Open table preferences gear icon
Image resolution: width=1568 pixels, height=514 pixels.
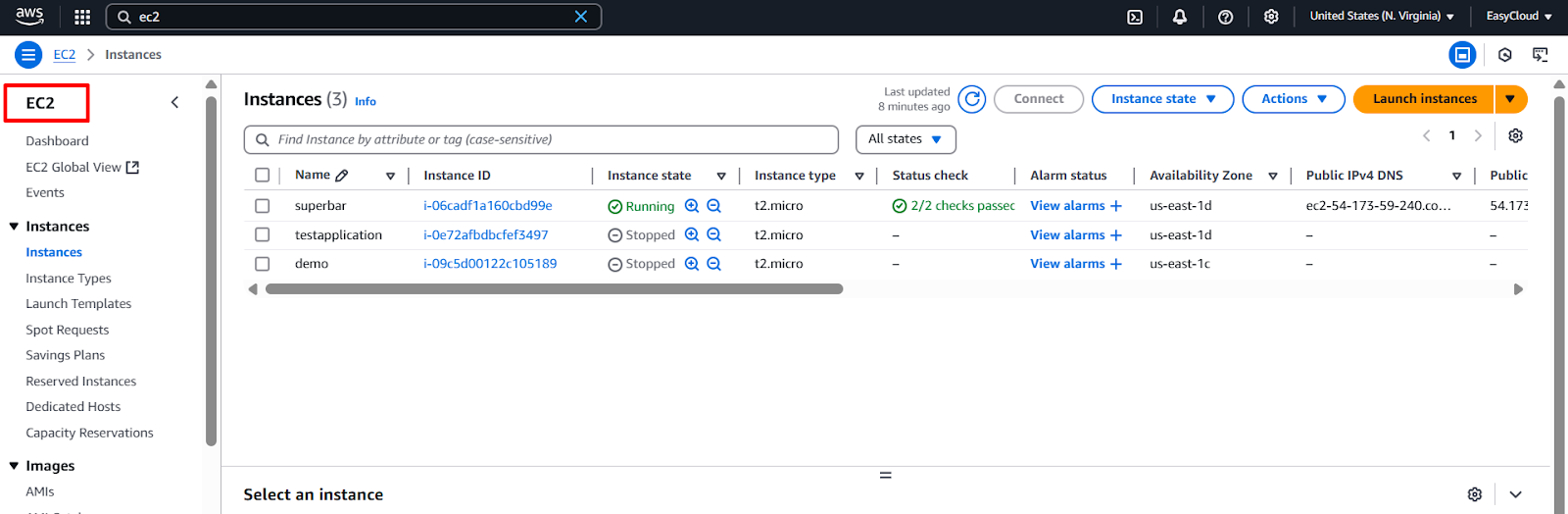pos(1515,135)
